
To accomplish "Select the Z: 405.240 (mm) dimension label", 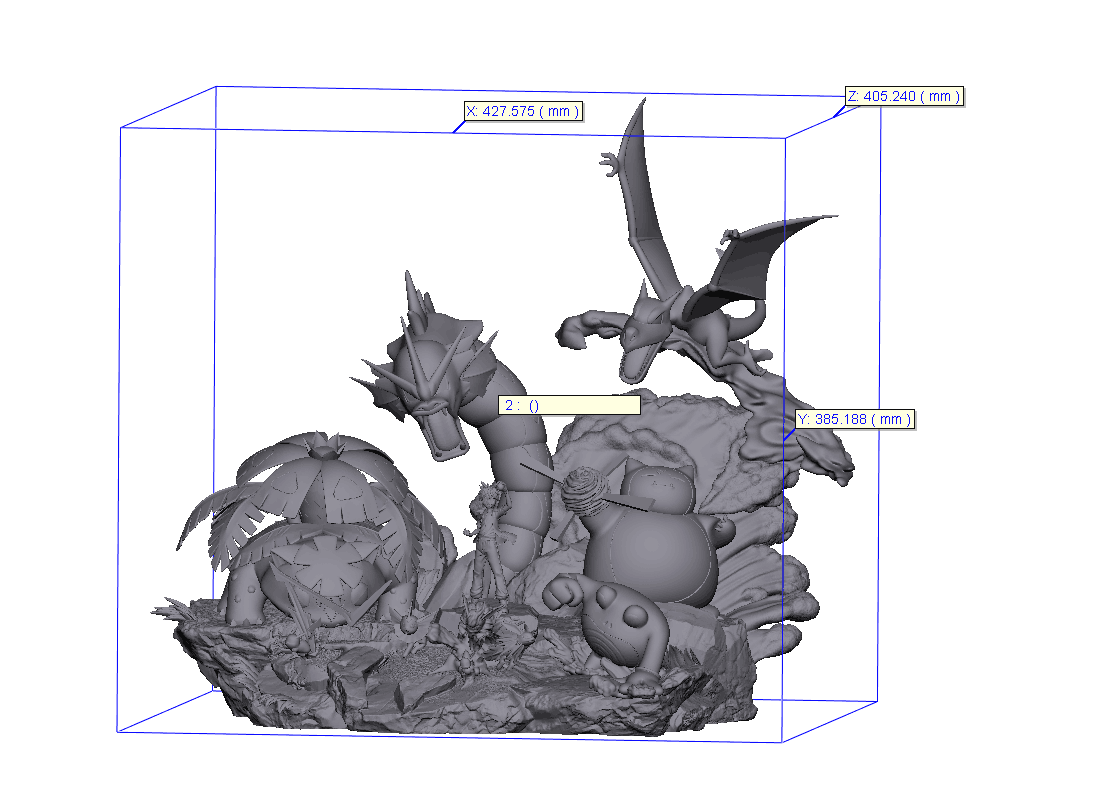I will point(903,96).
